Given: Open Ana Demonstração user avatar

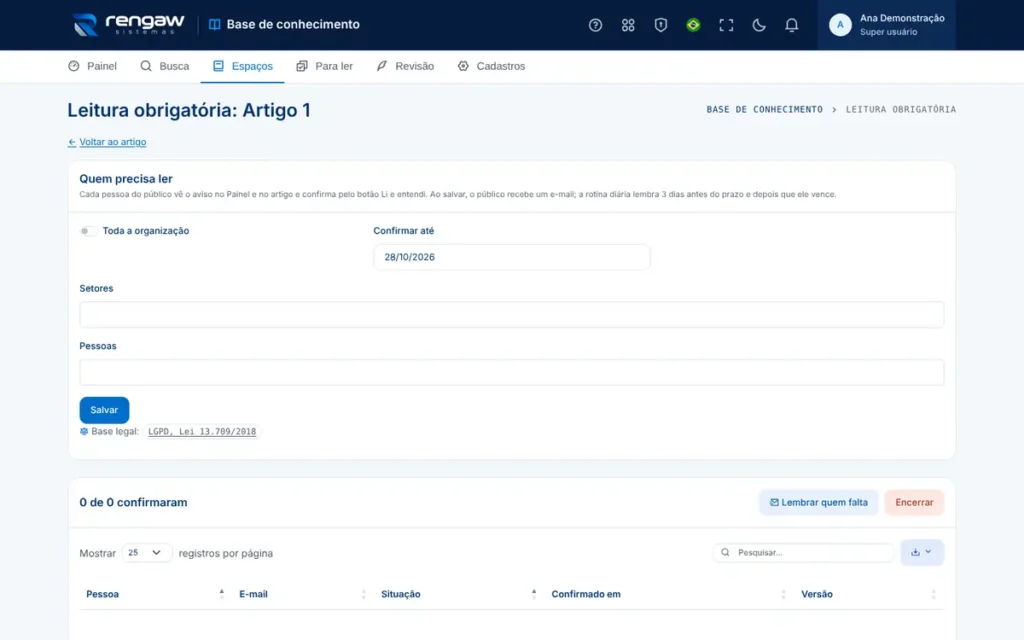Looking at the screenshot, I should click(840, 25).
